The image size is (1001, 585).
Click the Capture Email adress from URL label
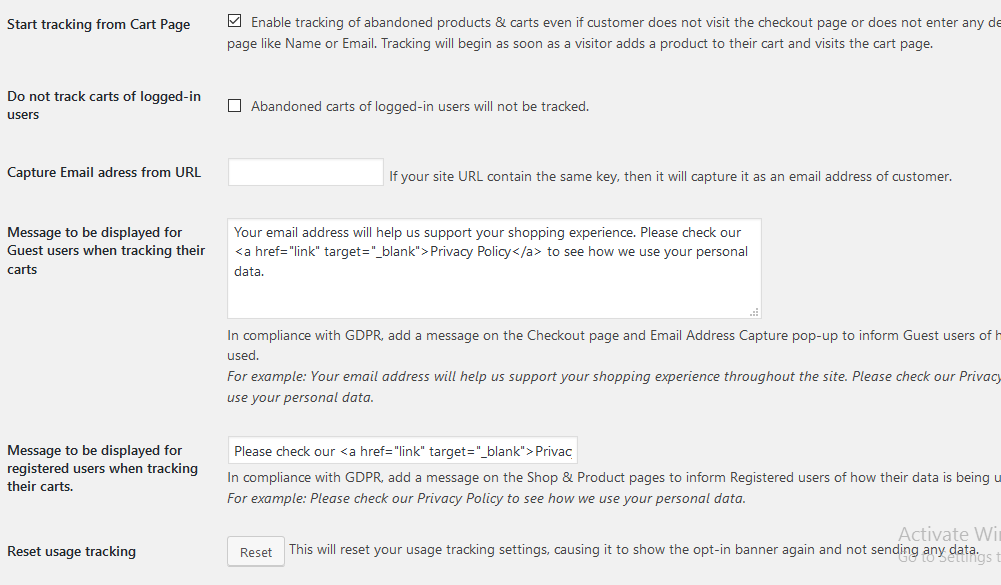tap(104, 172)
